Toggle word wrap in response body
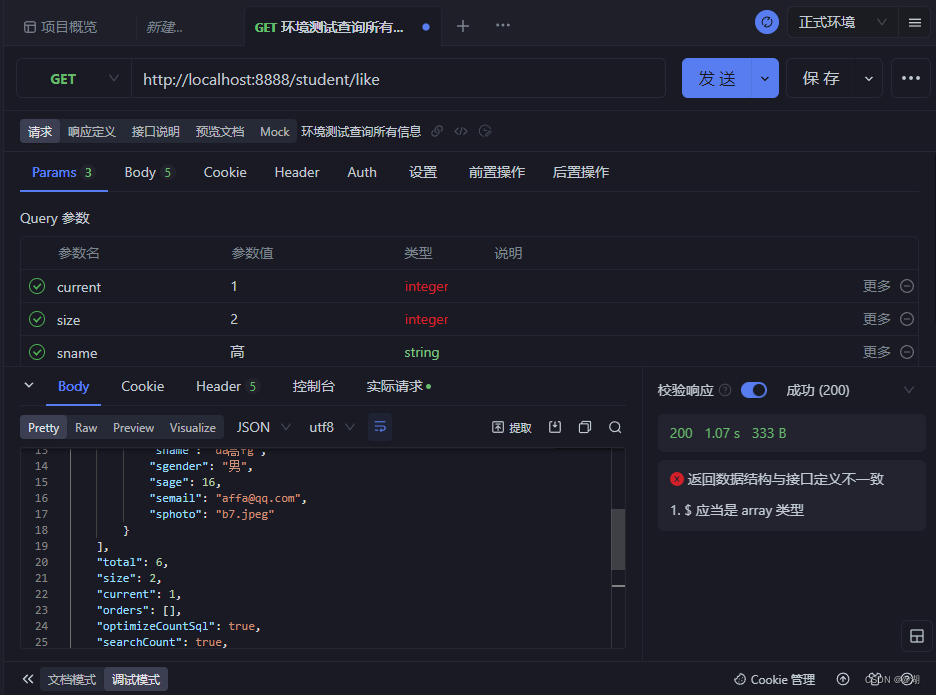The height and width of the screenshot is (695, 936). click(380, 427)
